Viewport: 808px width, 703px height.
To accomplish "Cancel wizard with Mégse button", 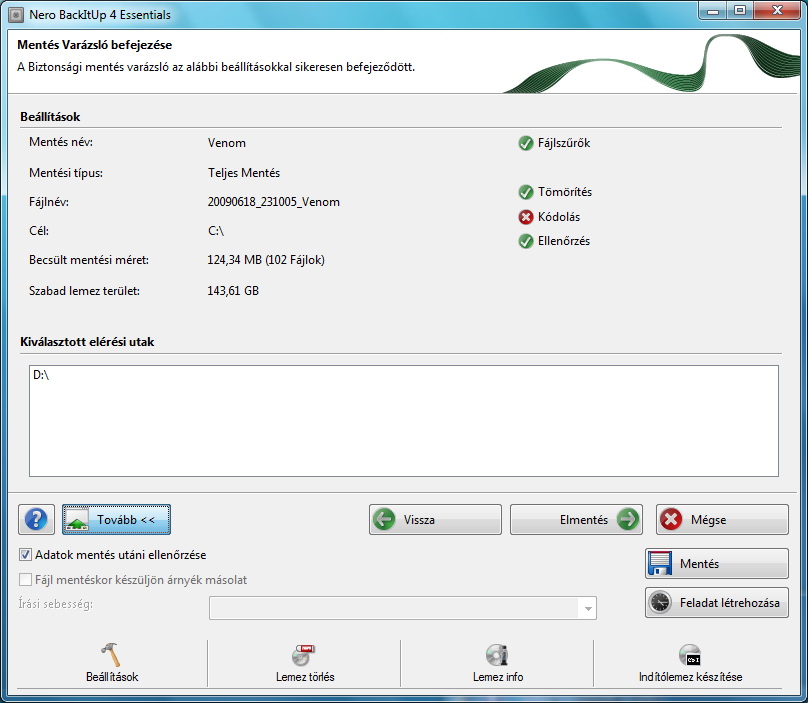I will [x=722, y=520].
